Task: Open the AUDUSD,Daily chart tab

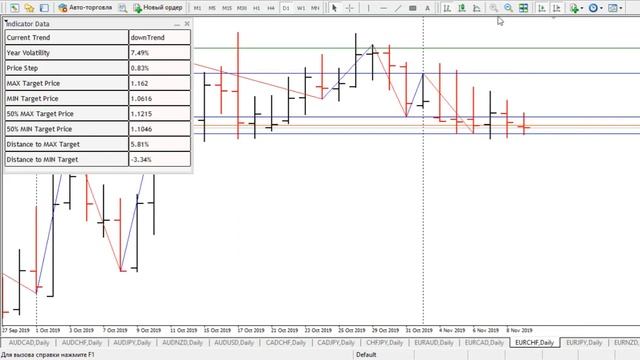Action: pyautogui.click(x=234, y=342)
